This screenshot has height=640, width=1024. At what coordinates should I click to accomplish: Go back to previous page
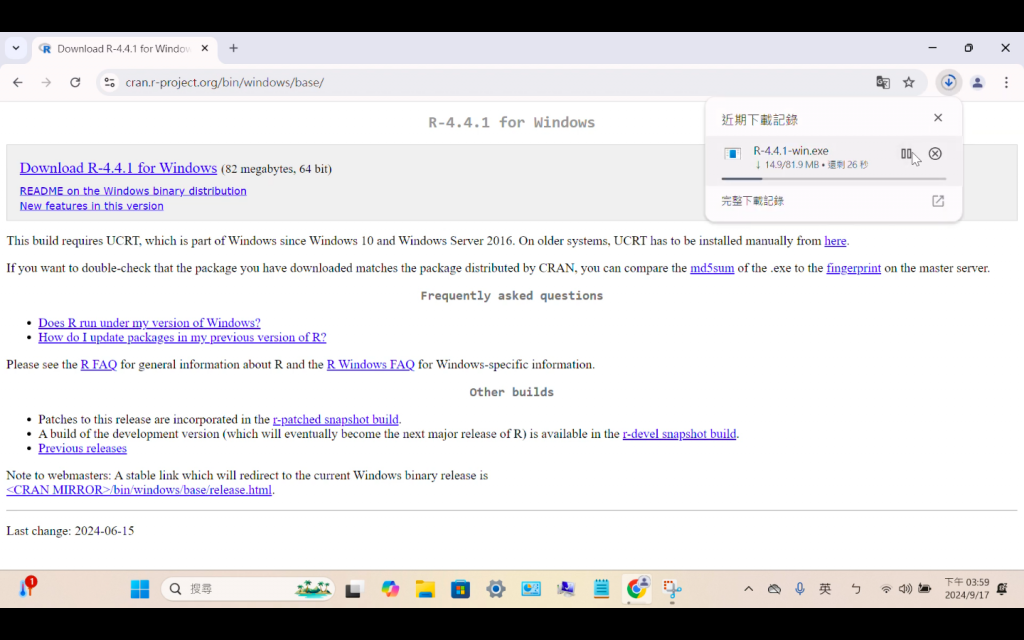tap(18, 82)
